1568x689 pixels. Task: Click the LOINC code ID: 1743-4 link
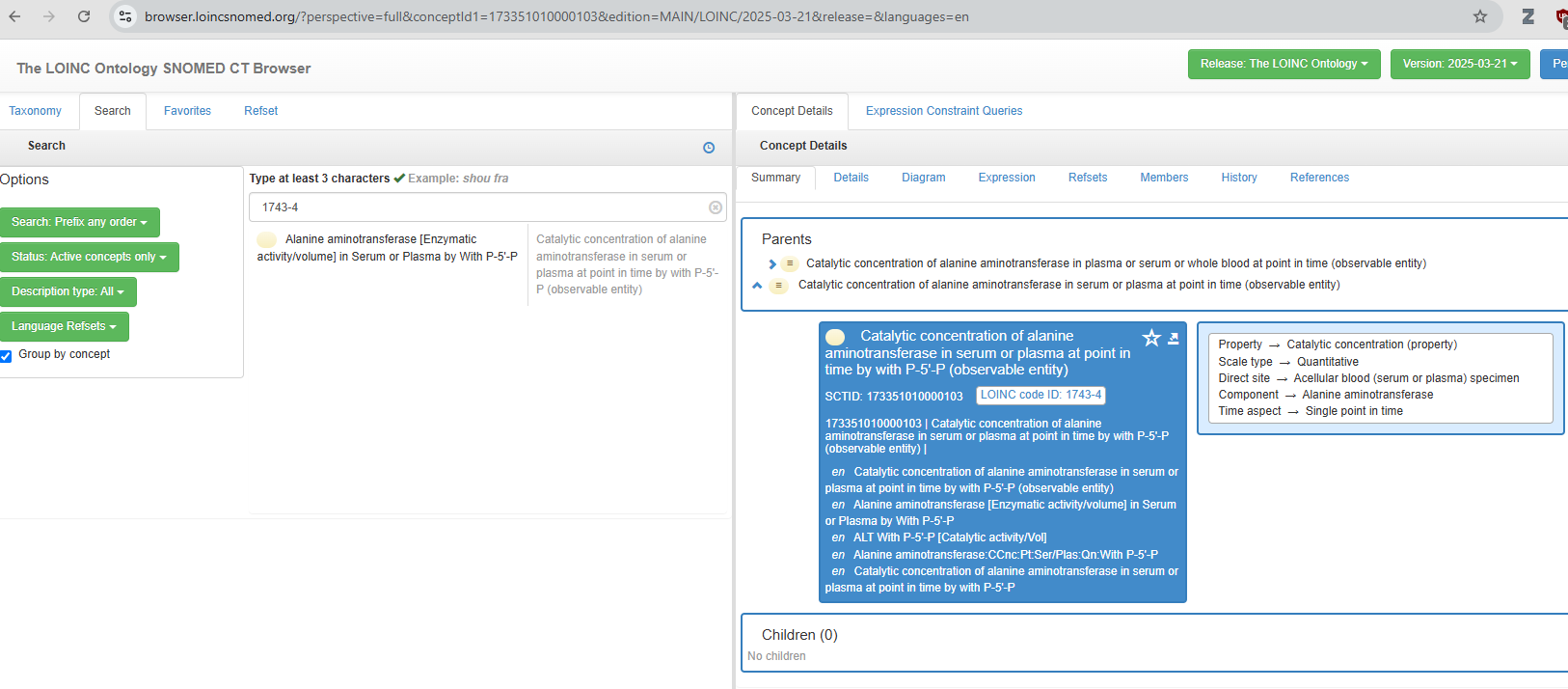[1041, 395]
